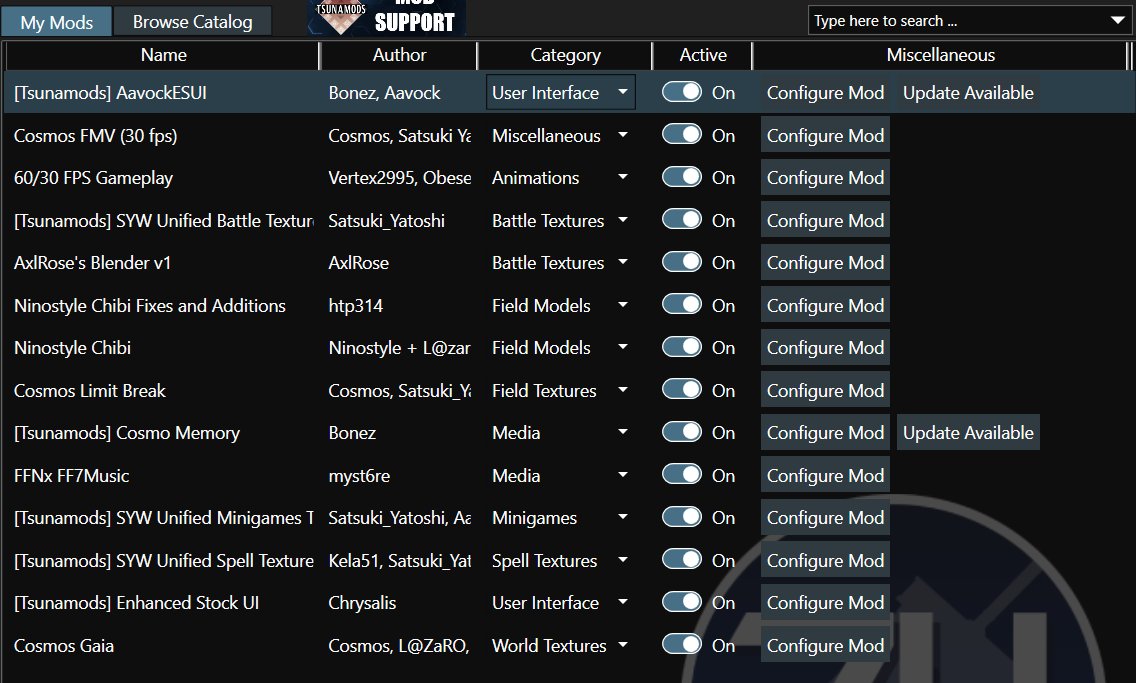Viewport: 1136px width, 683px height.
Task: Disable the 60/30 FPS Gameplay mod
Action: click(x=682, y=177)
